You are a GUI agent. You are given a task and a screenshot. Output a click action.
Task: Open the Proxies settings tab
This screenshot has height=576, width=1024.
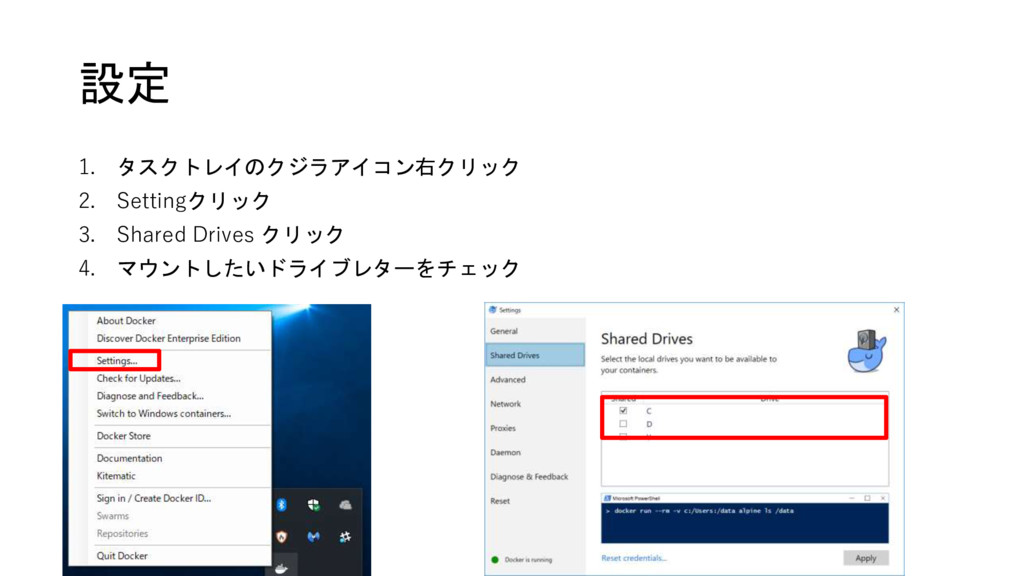coord(503,428)
